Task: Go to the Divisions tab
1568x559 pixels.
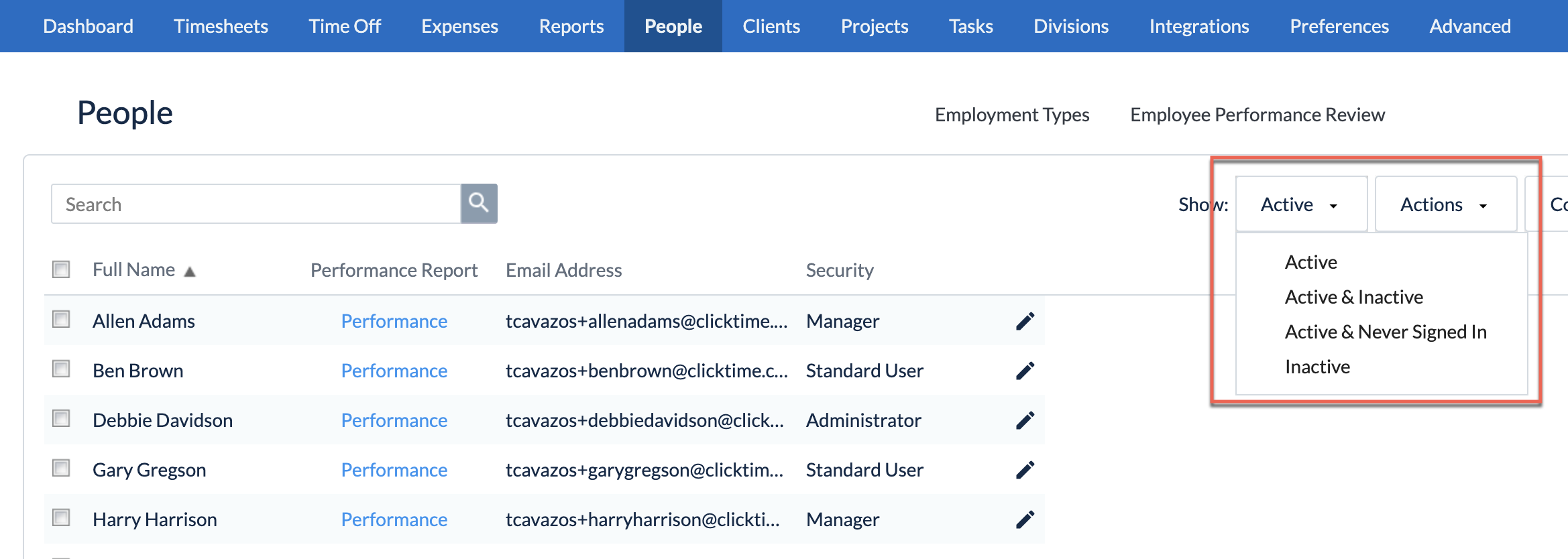Action: pos(1071,26)
